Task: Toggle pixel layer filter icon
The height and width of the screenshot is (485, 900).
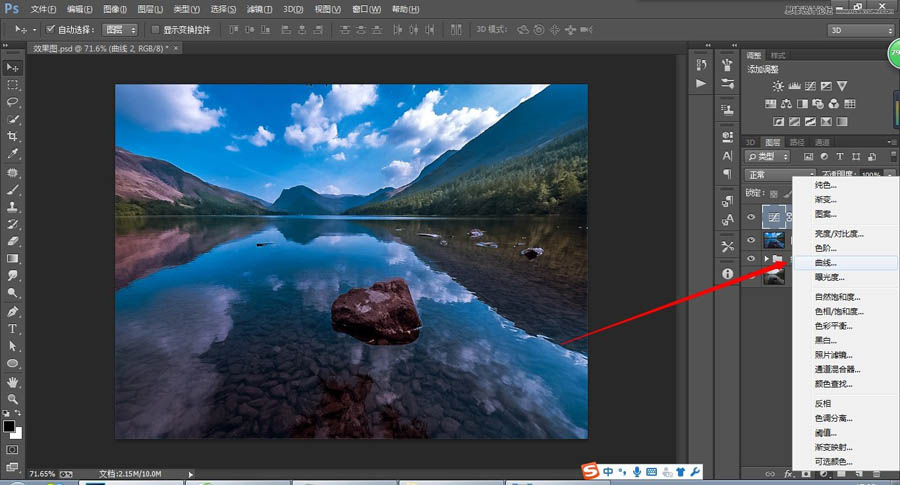Action: click(808, 157)
